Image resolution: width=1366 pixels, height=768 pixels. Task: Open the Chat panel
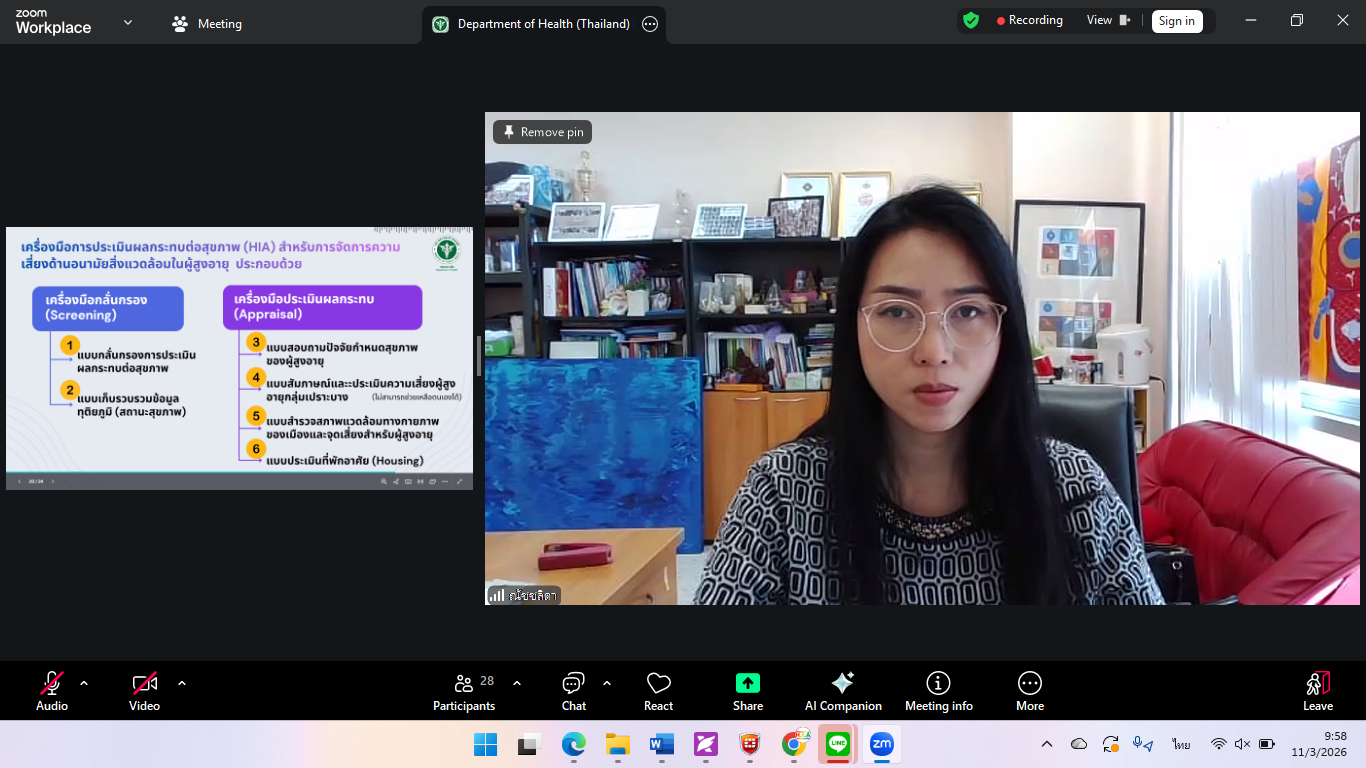click(573, 690)
